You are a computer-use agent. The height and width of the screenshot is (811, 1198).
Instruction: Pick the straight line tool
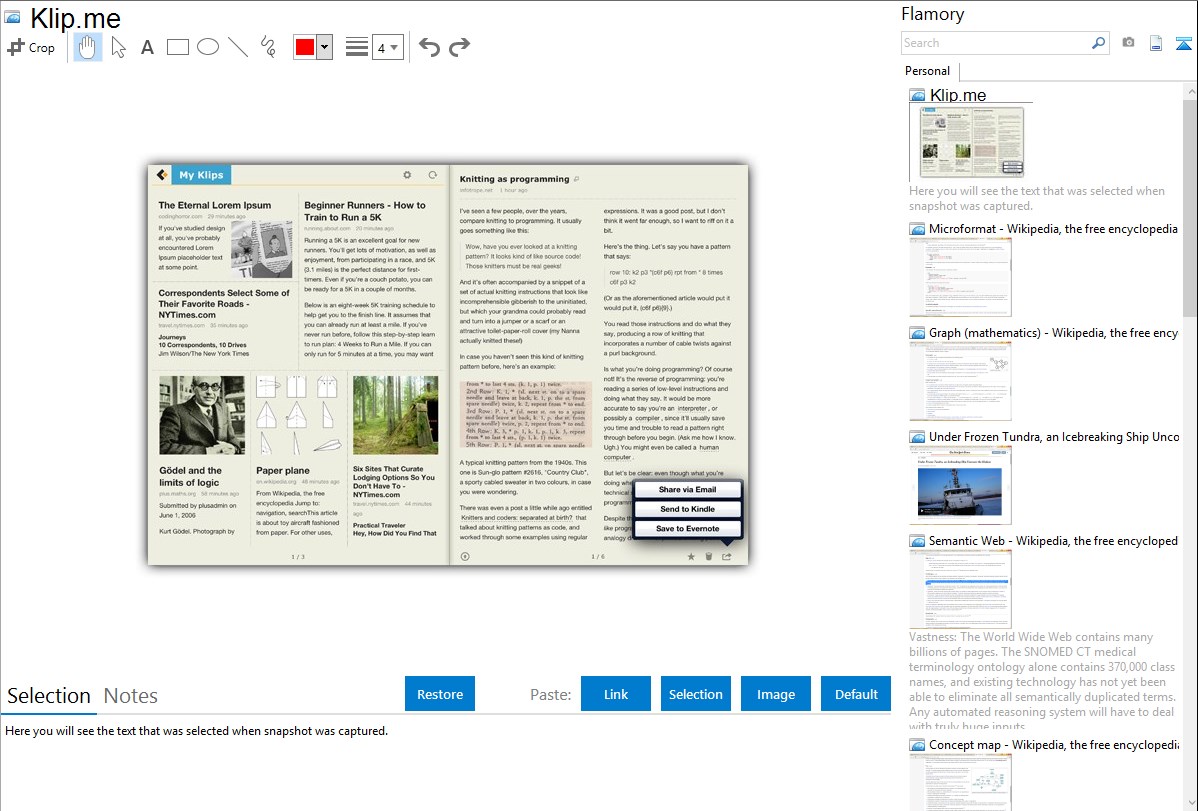pos(238,47)
